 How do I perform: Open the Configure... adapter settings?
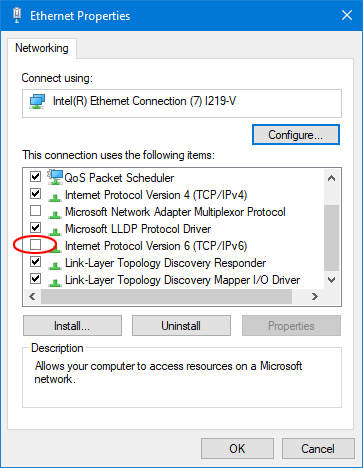click(296, 135)
